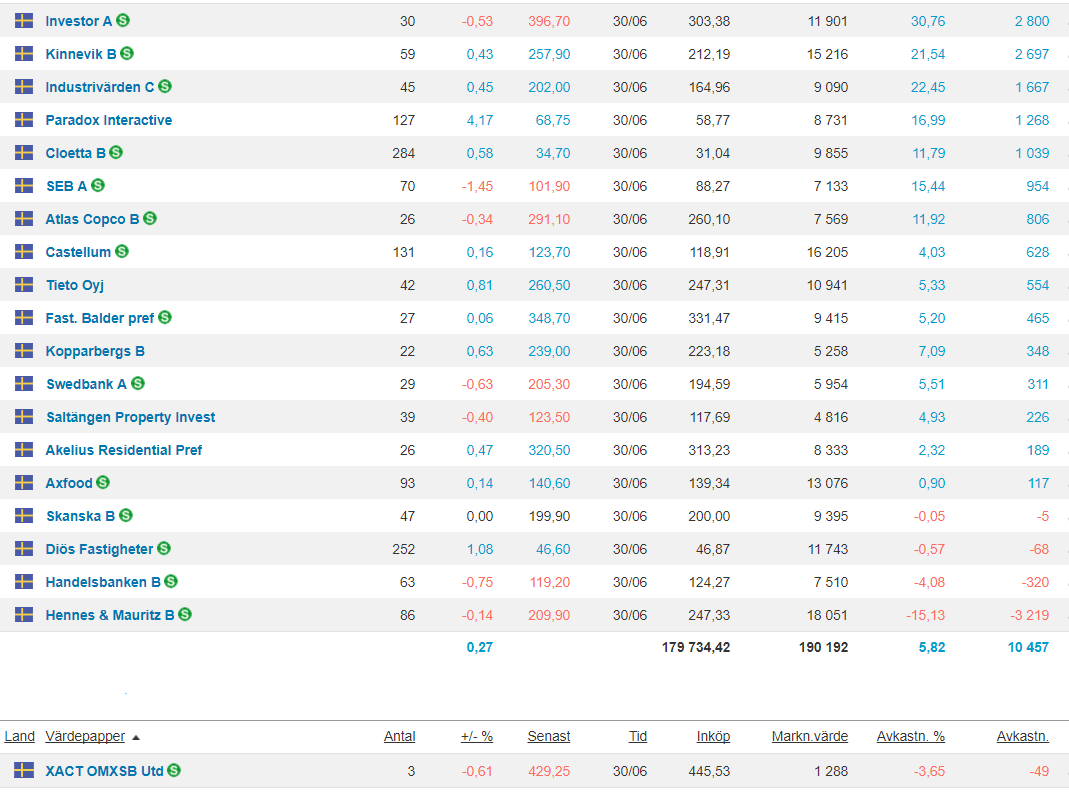This screenshot has height=796, width=1069.
Task: Click the green S icon next to Cloetta B
Action: click(116, 153)
